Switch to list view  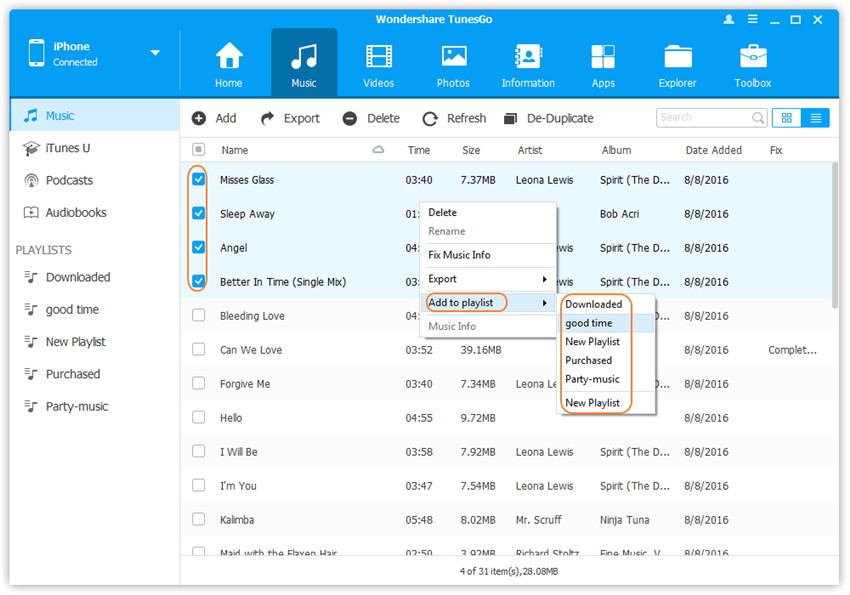point(815,118)
